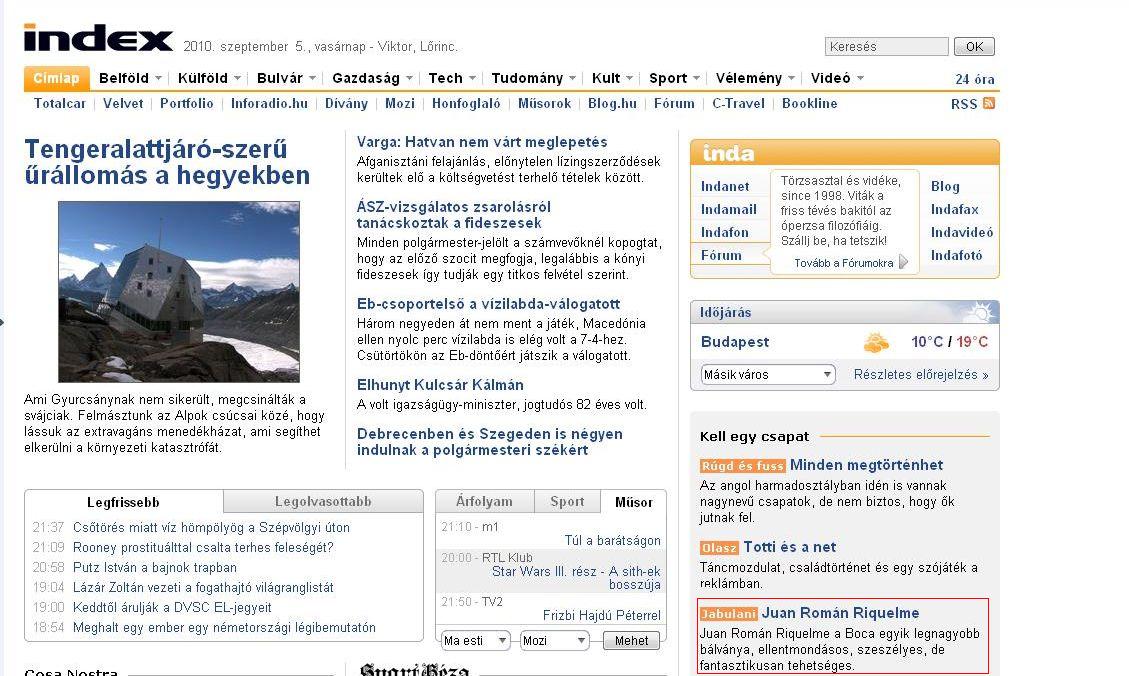Open the Videó menu

tap(830, 78)
